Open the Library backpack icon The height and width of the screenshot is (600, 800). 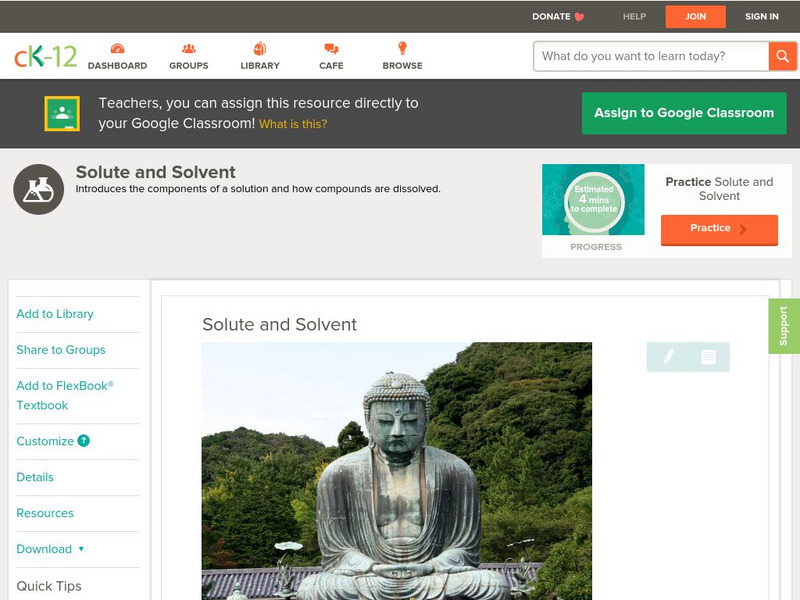pos(260,48)
